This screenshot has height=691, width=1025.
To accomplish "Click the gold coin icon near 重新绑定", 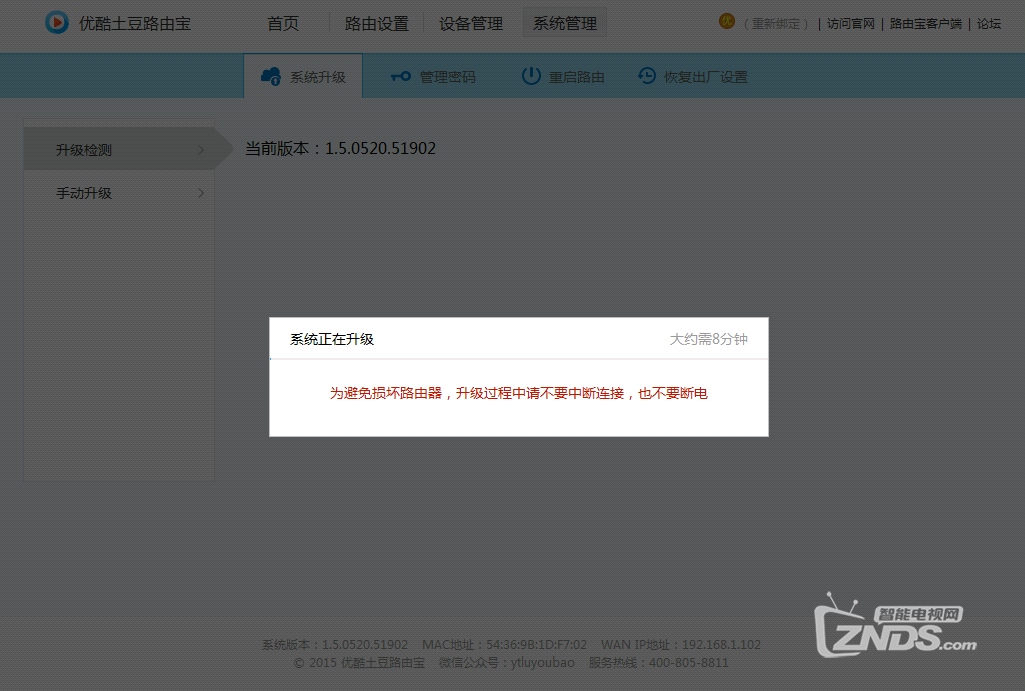I will [727, 22].
